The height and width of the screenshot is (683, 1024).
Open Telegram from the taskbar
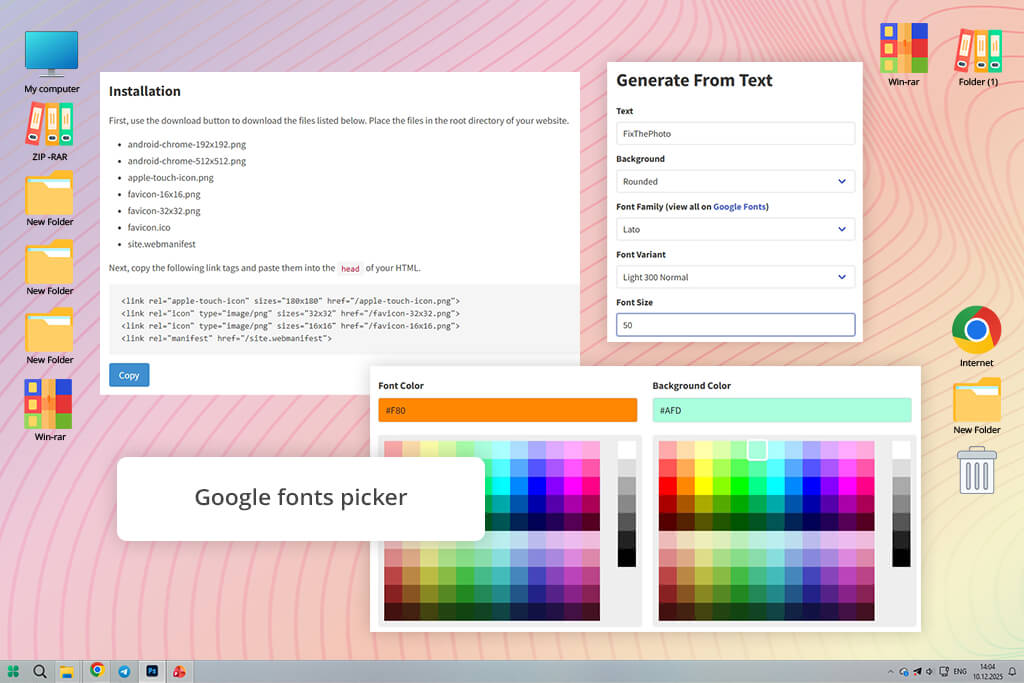click(124, 671)
